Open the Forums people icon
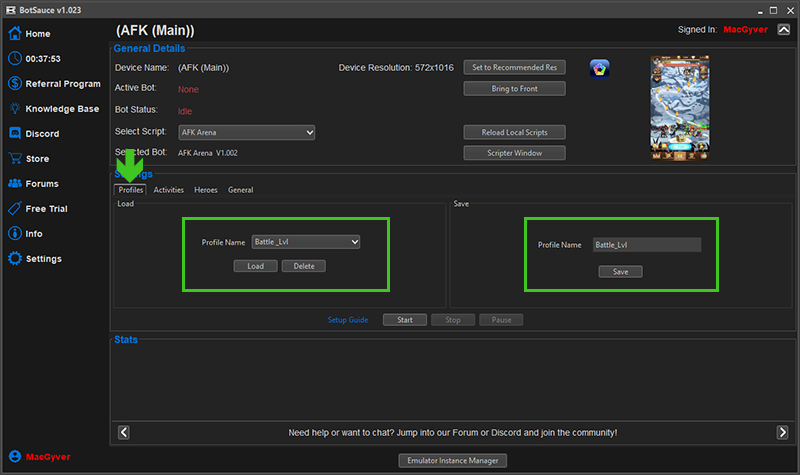The width and height of the screenshot is (800, 475). click(x=15, y=184)
